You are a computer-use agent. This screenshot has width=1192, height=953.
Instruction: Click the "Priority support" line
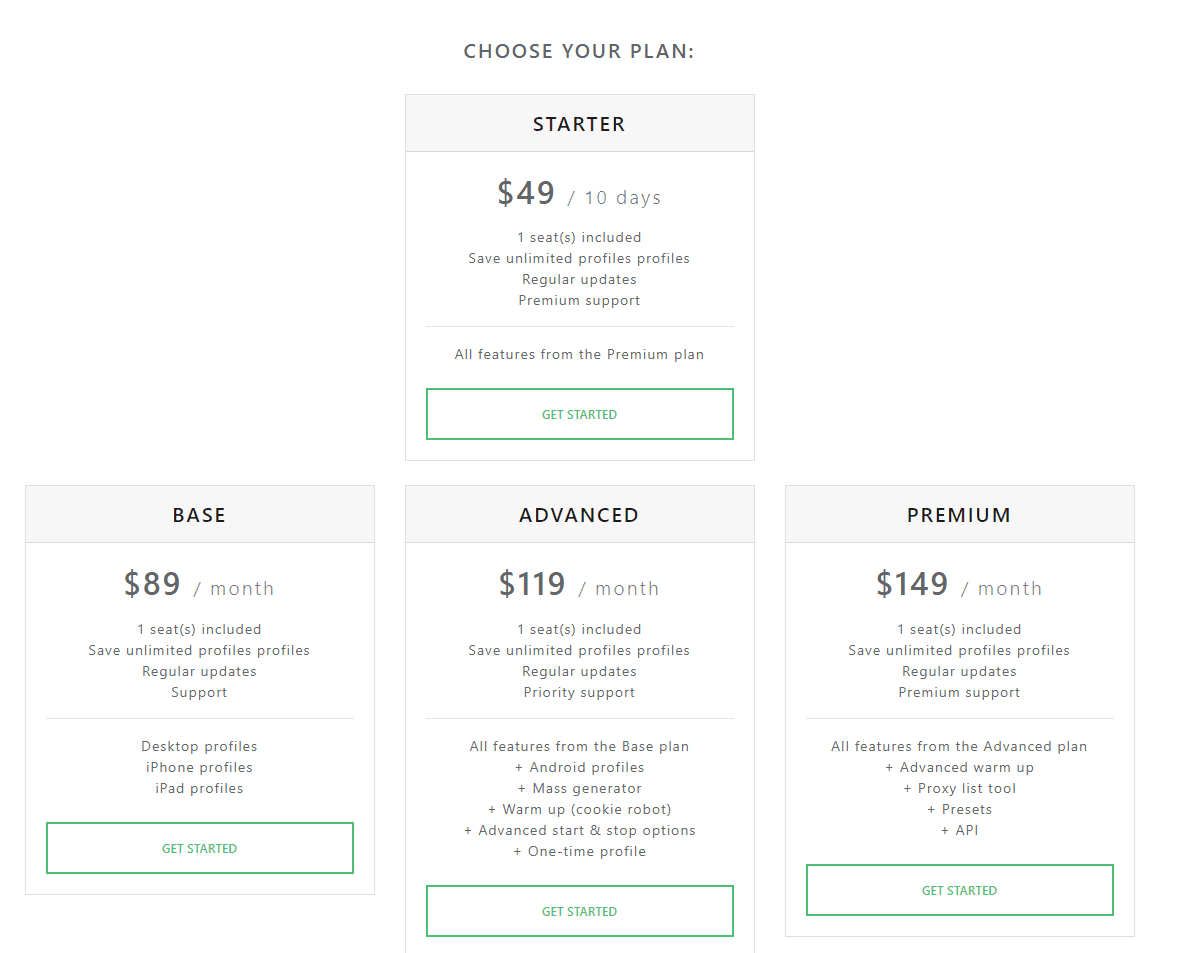tap(579, 692)
